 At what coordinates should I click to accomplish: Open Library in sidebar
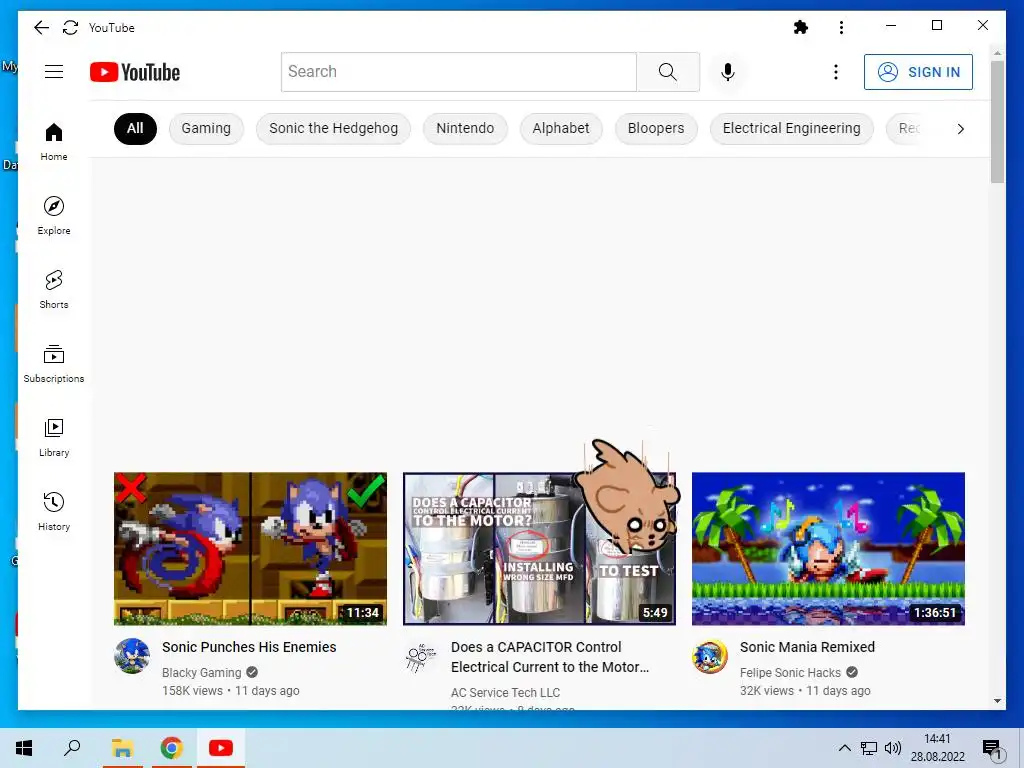point(54,438)
